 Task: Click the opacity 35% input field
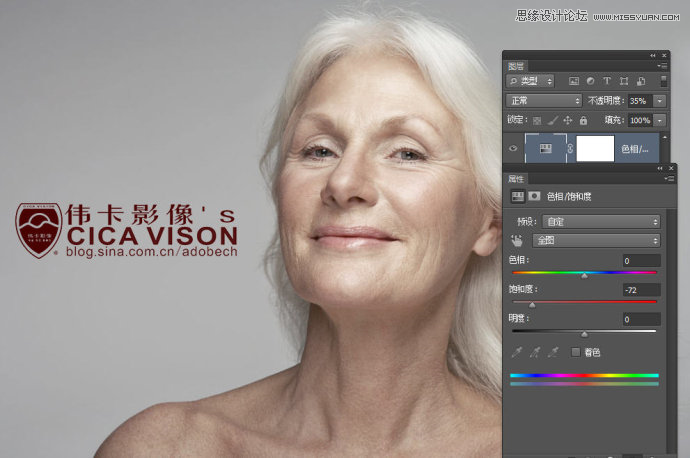[x=640, y=101]
